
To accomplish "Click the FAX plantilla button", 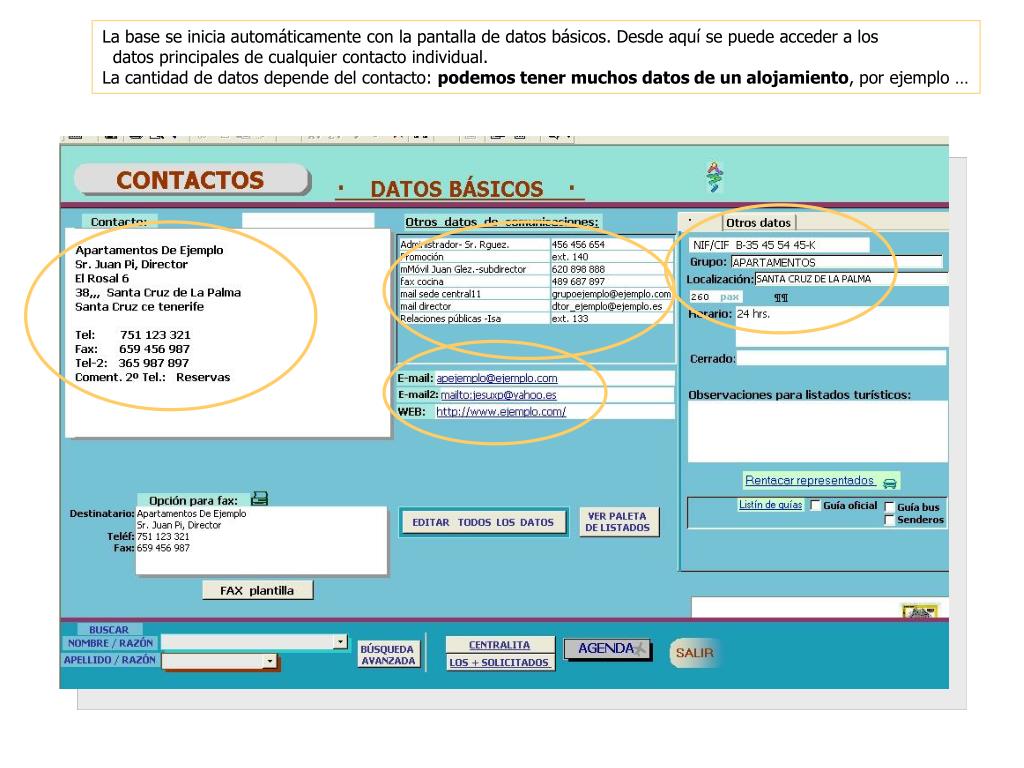I will pyautogui.click(x=257, y=590).
